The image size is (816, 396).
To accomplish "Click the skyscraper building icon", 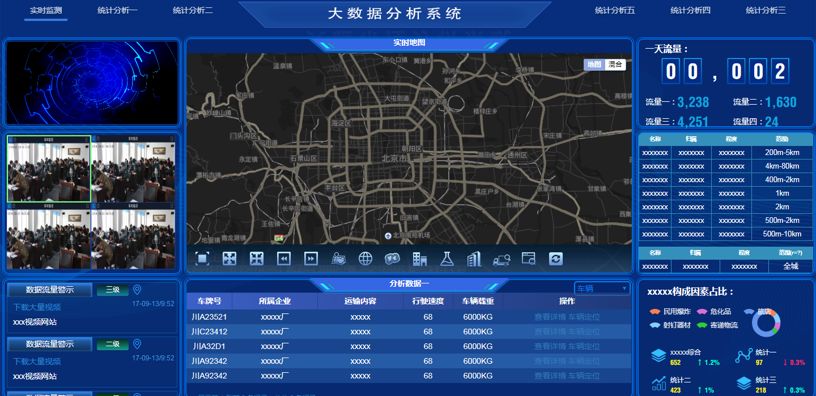I will tap(474, 259).
